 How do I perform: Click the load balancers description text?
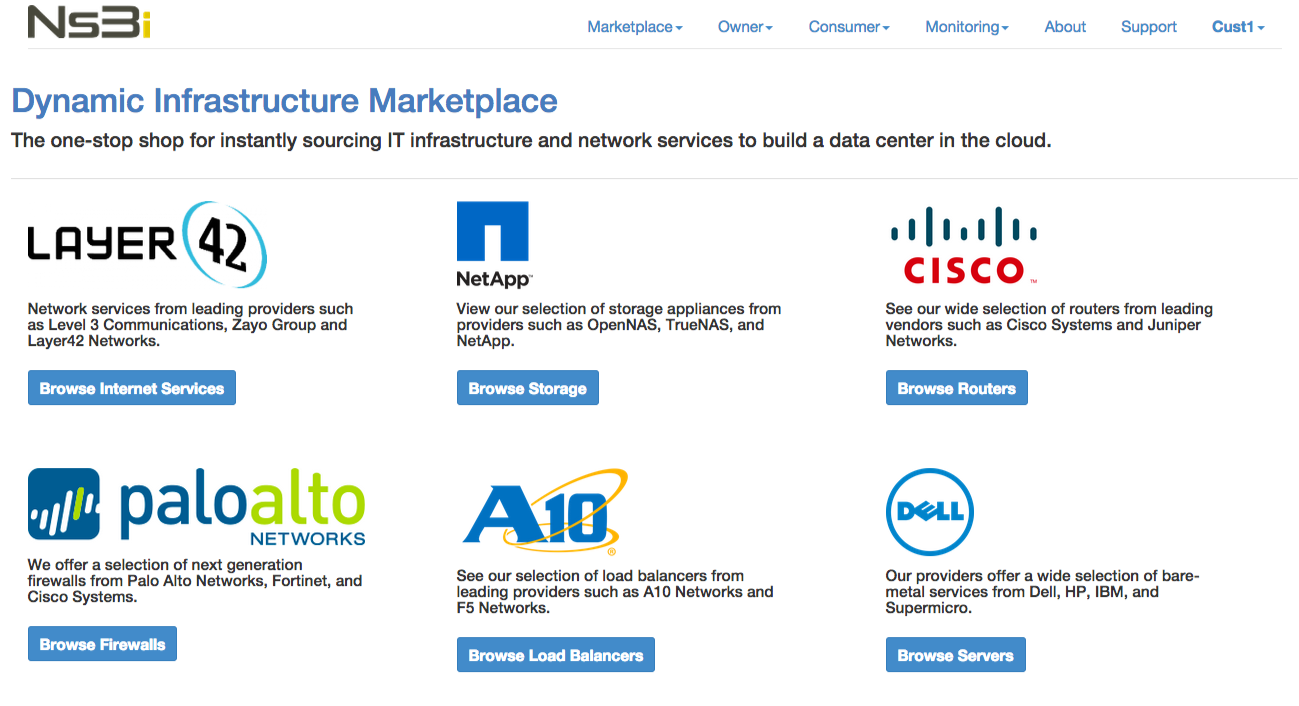point(615,592)
